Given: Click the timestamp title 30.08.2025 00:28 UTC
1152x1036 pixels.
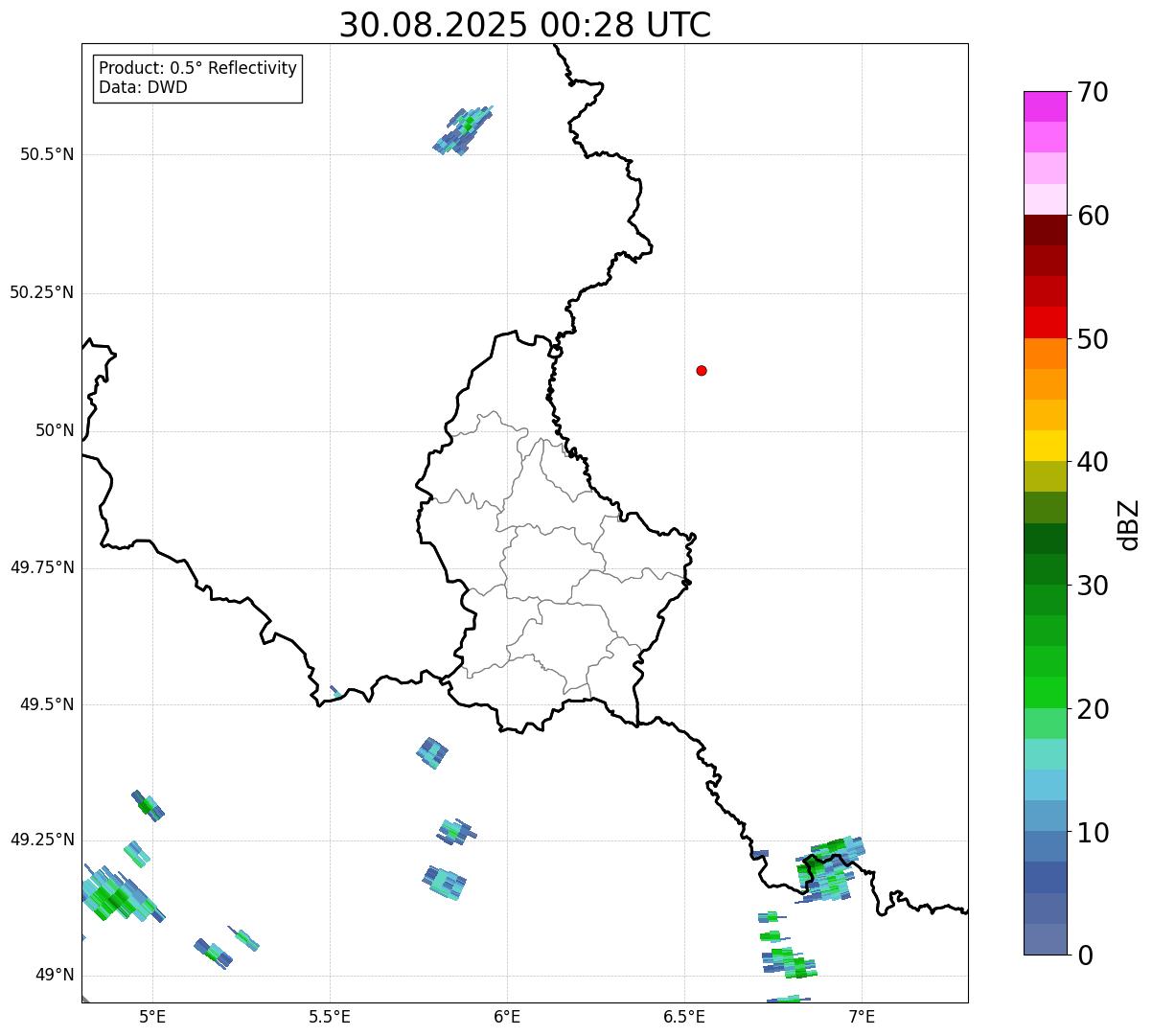Looking at the screenshot, I should click(x=525, y=25).
